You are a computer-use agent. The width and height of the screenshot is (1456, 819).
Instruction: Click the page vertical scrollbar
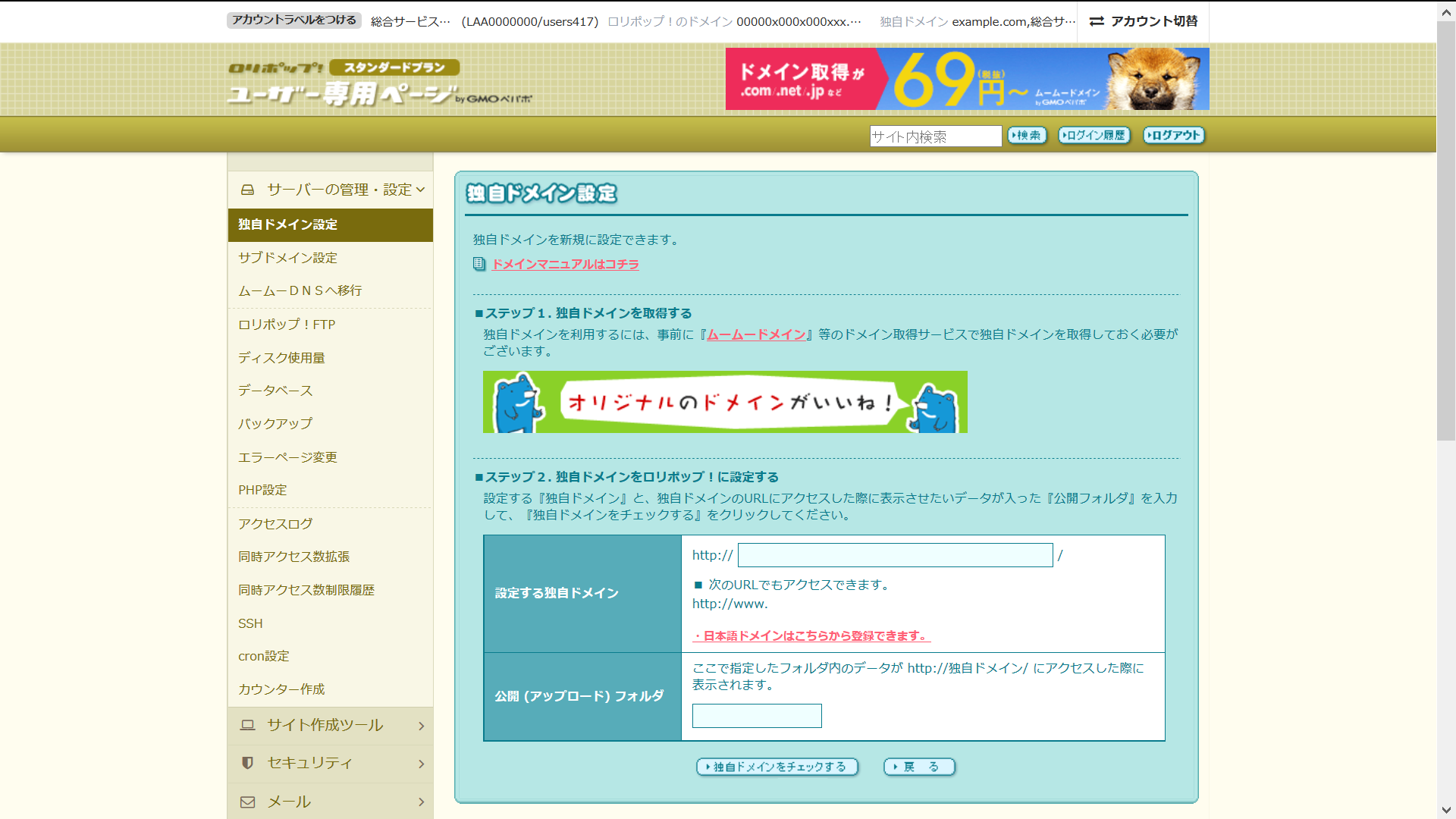(1446, 227)
